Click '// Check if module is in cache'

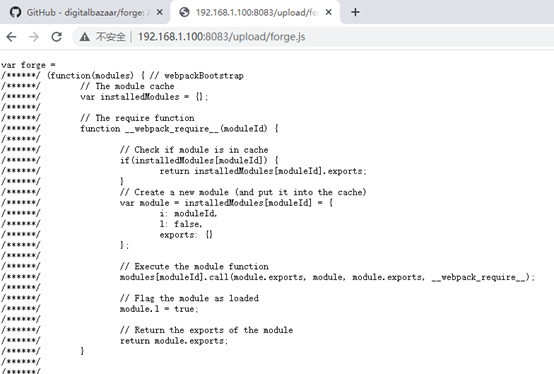[194, 150]
